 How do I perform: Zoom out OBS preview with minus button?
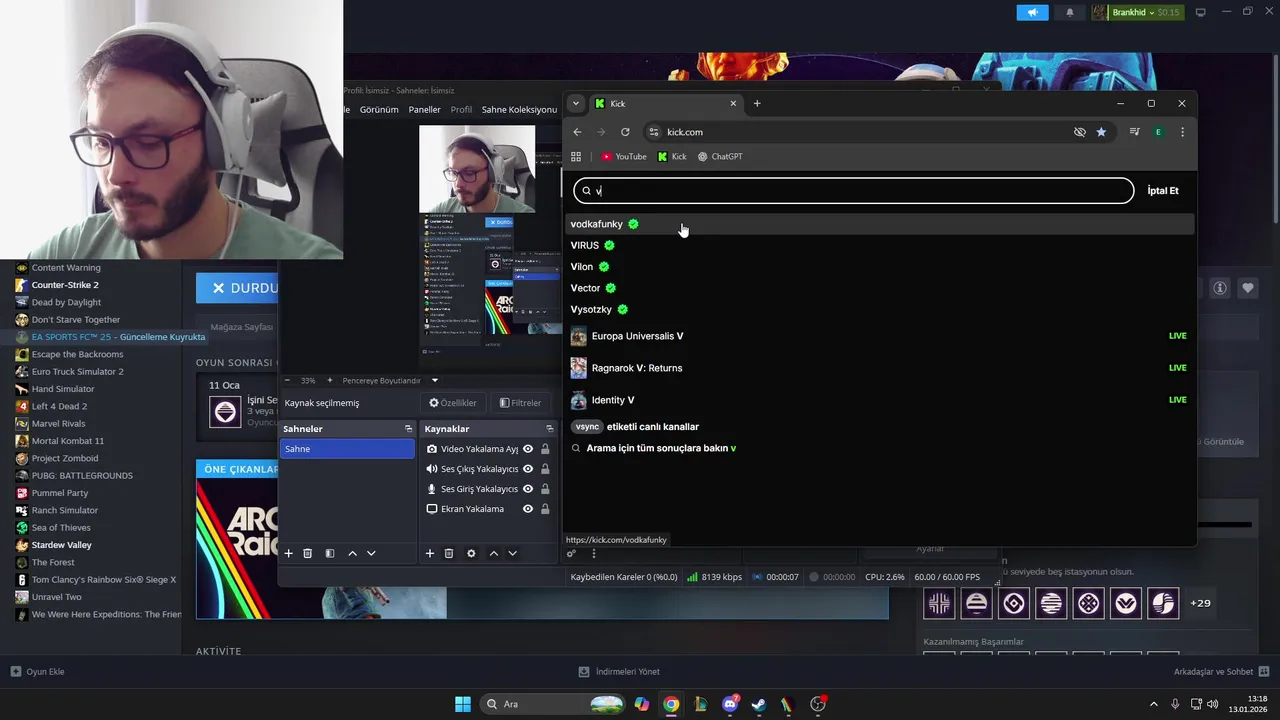(287, 380)
